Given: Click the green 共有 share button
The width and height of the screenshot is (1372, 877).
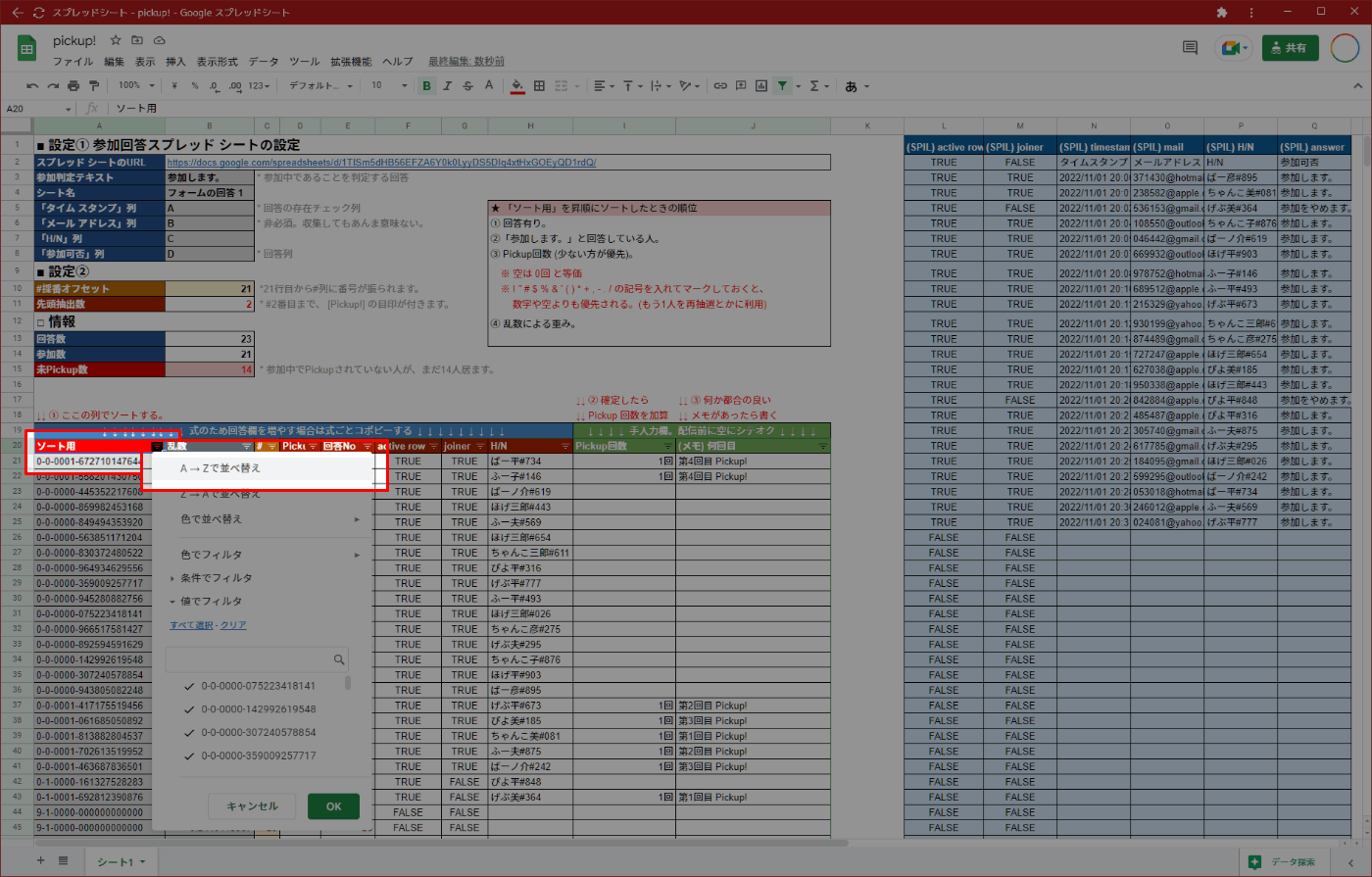Looking at the screenshot, I should [1290, 47].
